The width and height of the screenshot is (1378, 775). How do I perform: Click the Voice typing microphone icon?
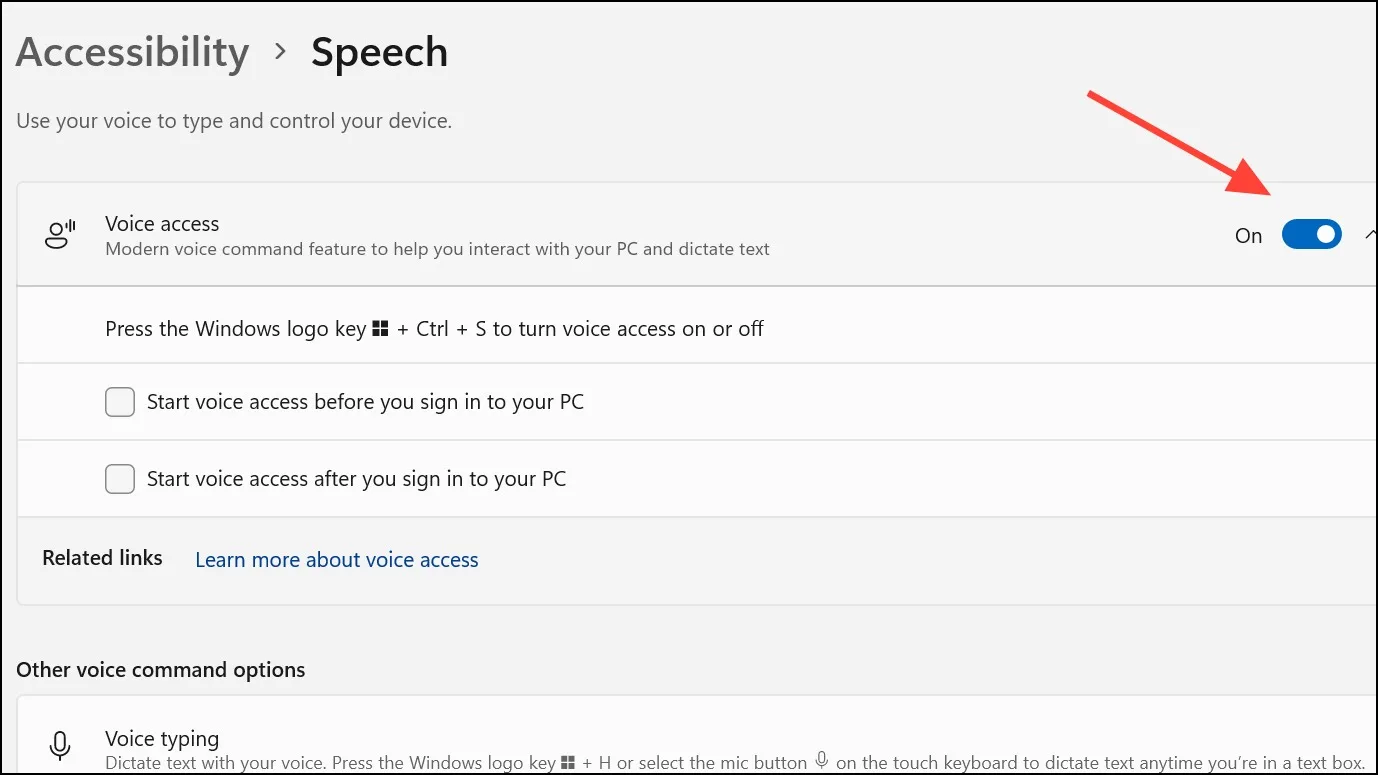pyautogui.click(x=60, y=746)
